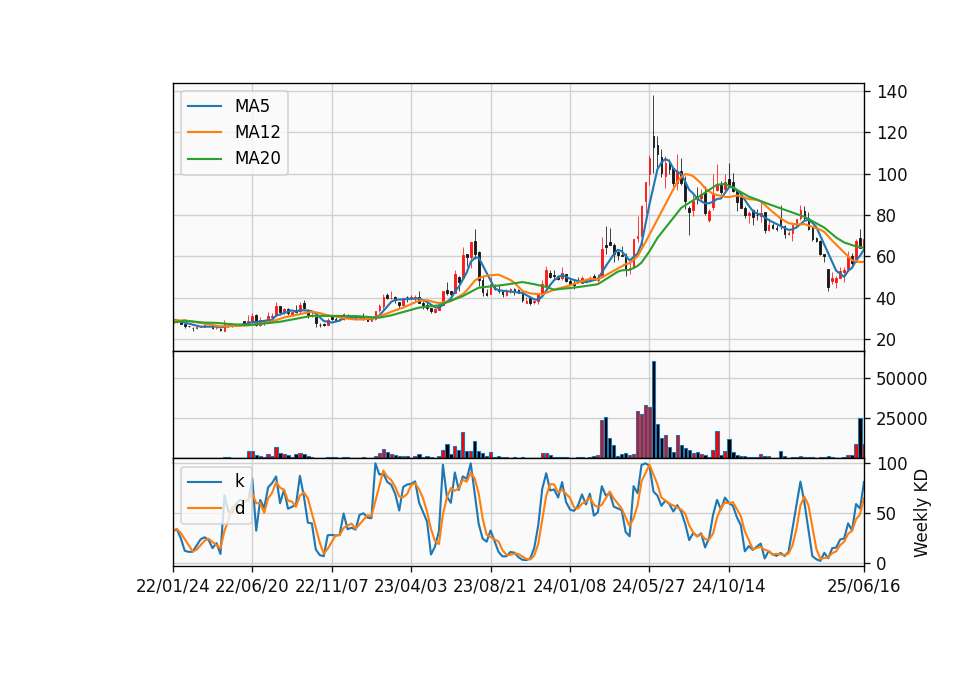
Task: Click the 22/01/24 date tick label
Action: [x=173, y=586]
